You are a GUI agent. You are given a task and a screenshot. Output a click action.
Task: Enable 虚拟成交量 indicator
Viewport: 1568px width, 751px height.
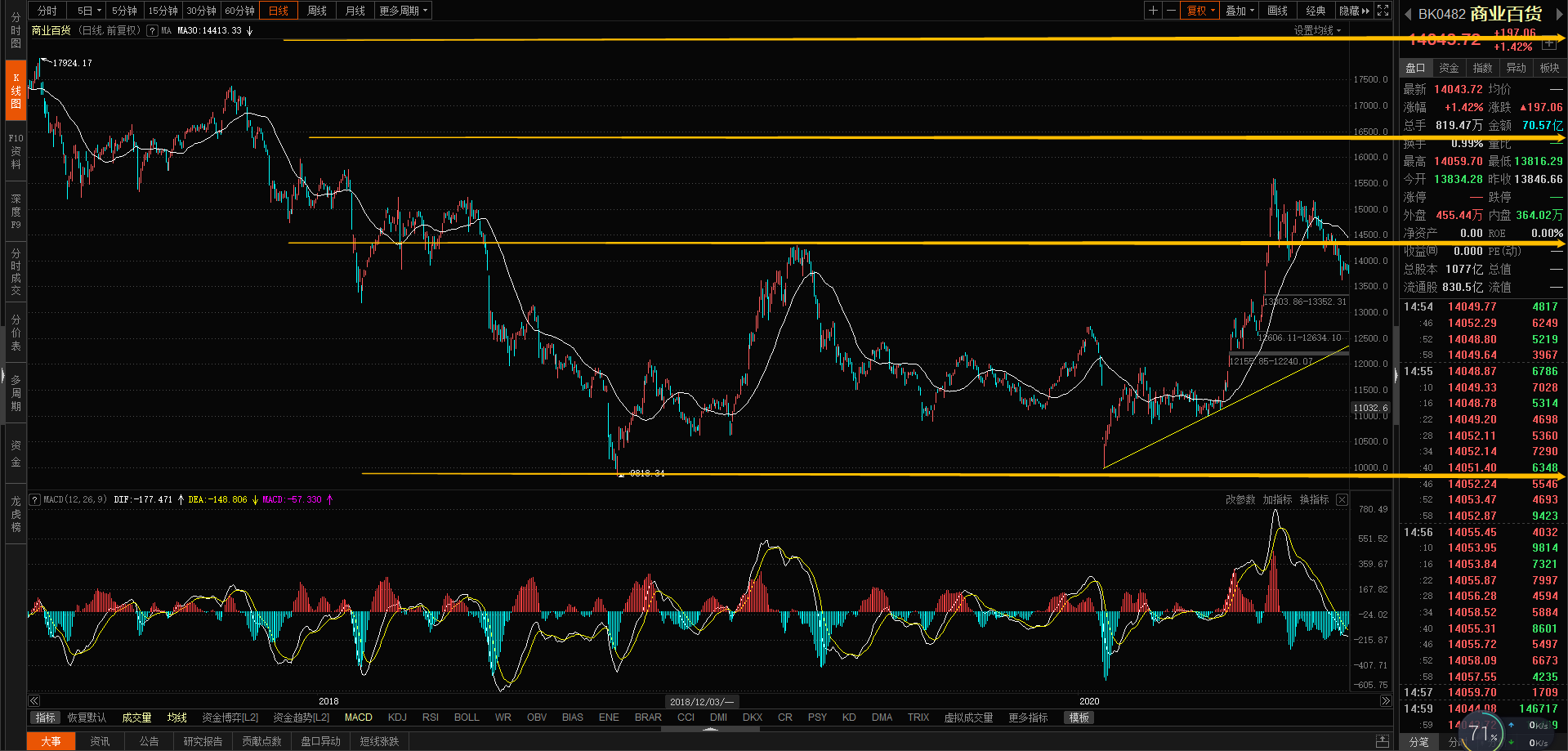[x=968, y=717]
